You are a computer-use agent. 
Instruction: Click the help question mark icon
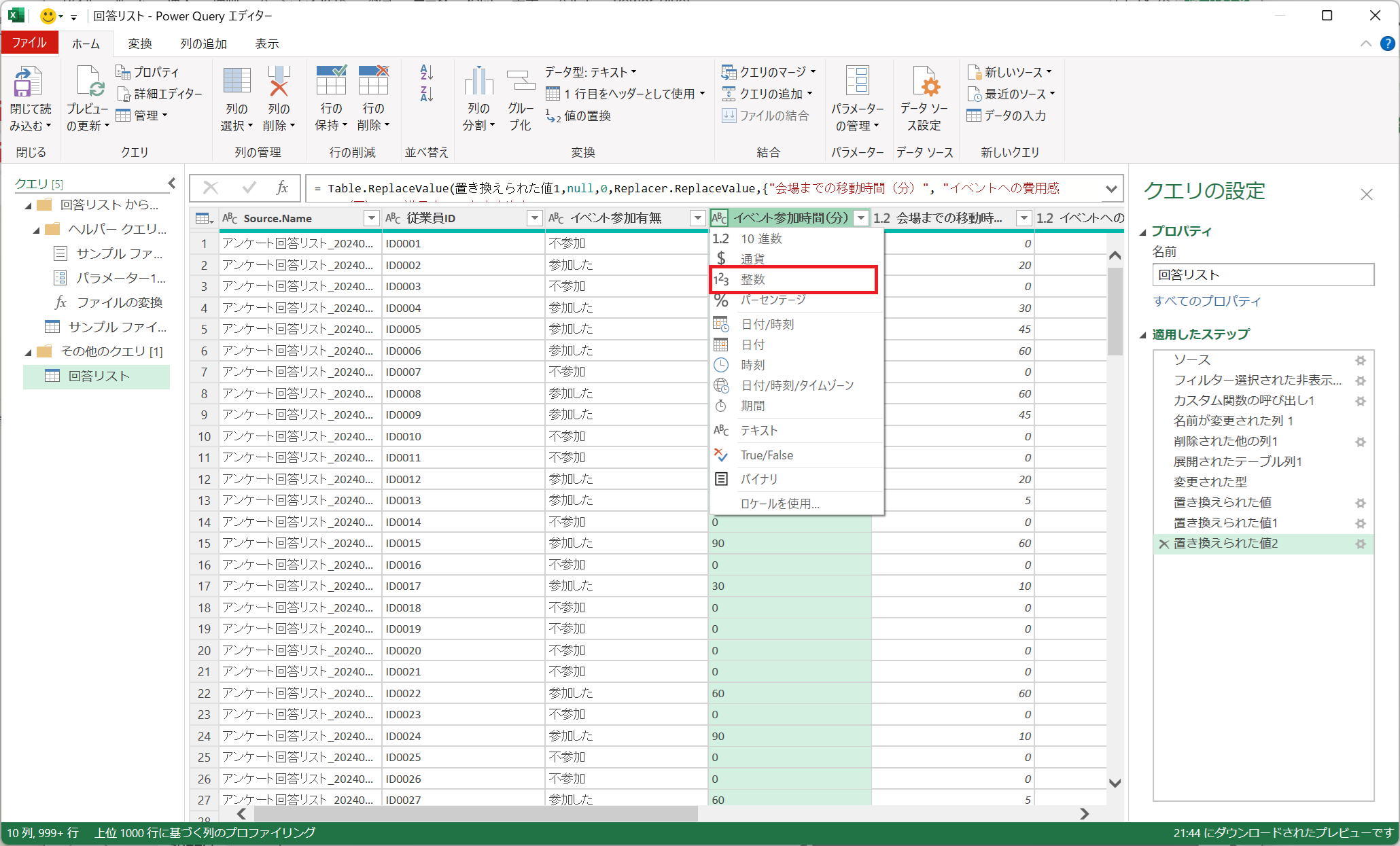pyautogui.click(x=1387, y=44)
